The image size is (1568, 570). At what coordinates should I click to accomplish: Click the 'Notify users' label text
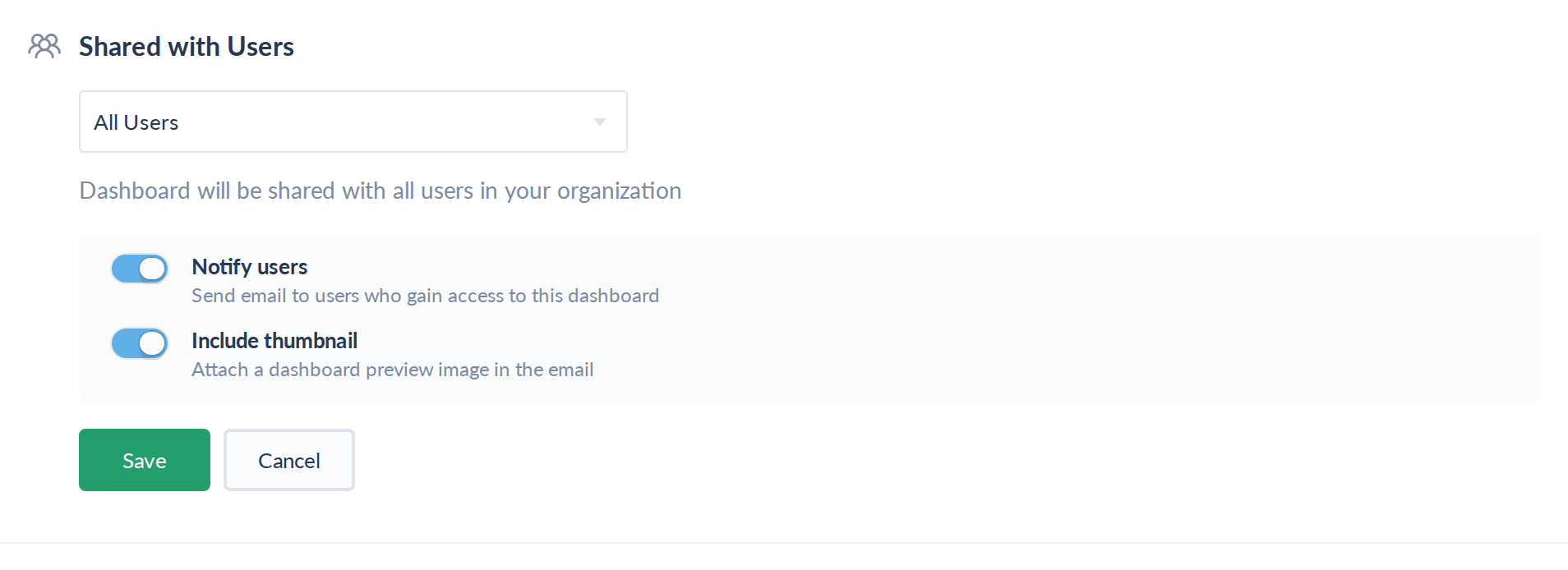point(250,267)
